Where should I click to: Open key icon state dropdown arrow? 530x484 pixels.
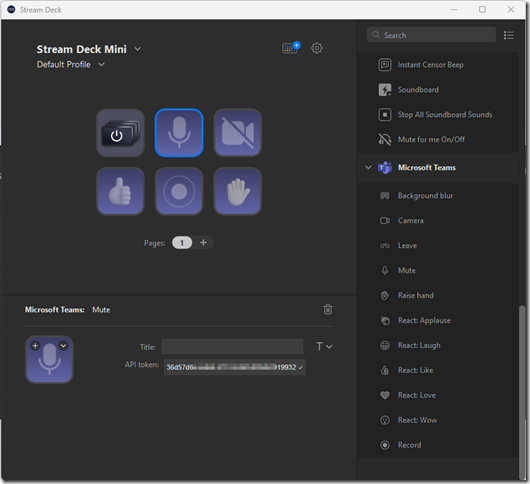(63, 345)
